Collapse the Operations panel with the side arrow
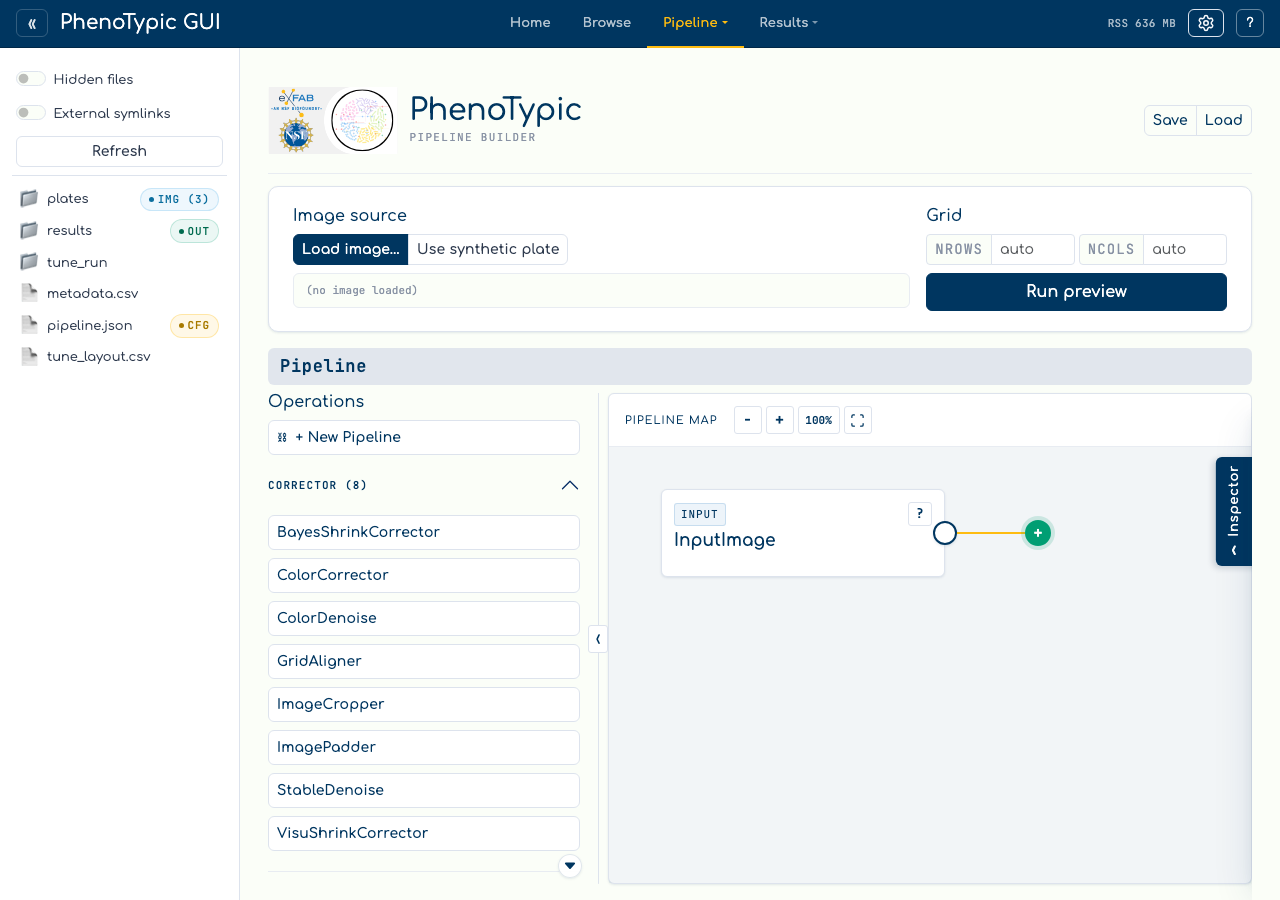This screenshot has width=1280, height=900. pyautogui.click(x=598, y=639)
